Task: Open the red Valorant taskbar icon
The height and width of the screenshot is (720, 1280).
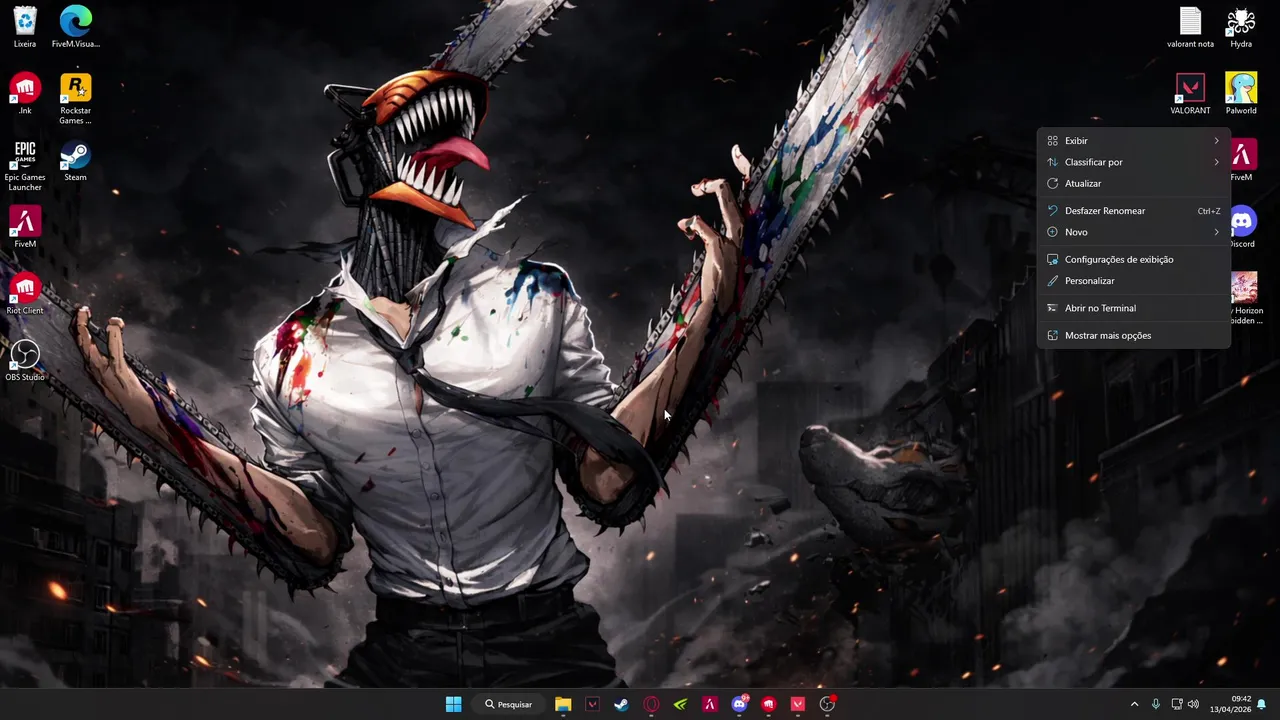Action: 797,704
